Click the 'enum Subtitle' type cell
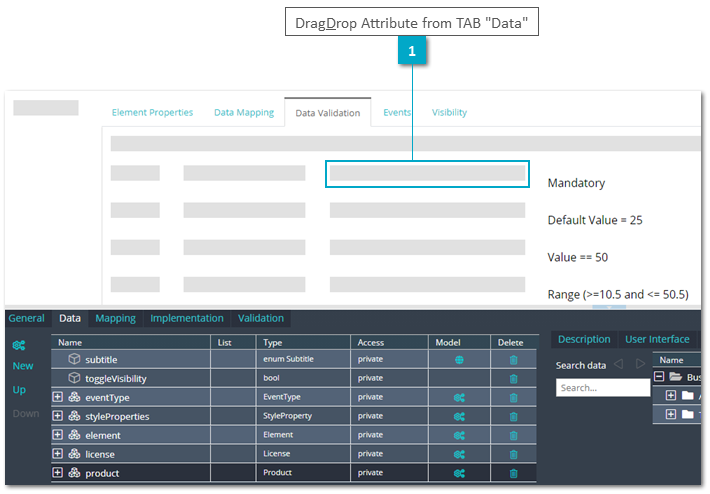The image size is (710, 494). [x=303, y=359]
